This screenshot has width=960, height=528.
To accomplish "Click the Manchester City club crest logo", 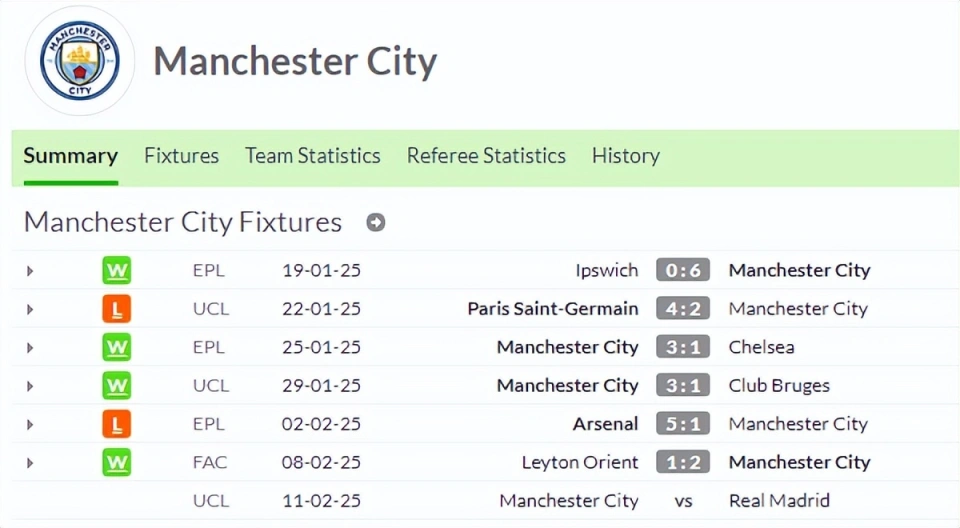I will tap(80, 61).
